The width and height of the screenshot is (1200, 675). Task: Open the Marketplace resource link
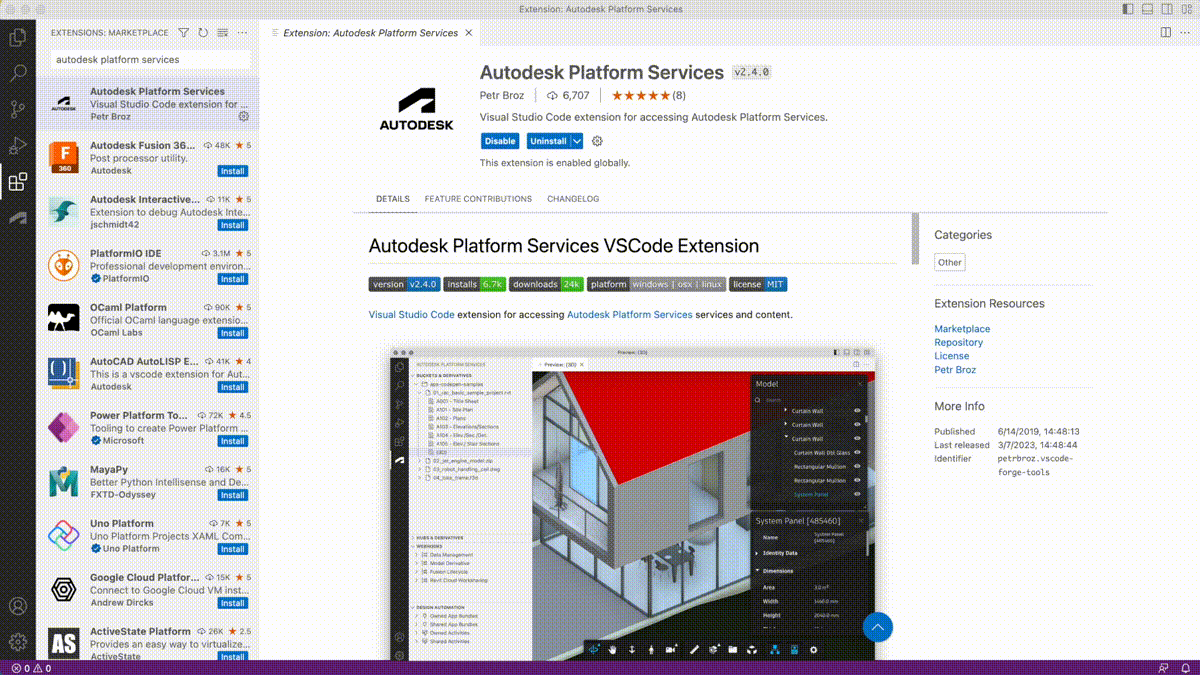[x=962, y=329]
